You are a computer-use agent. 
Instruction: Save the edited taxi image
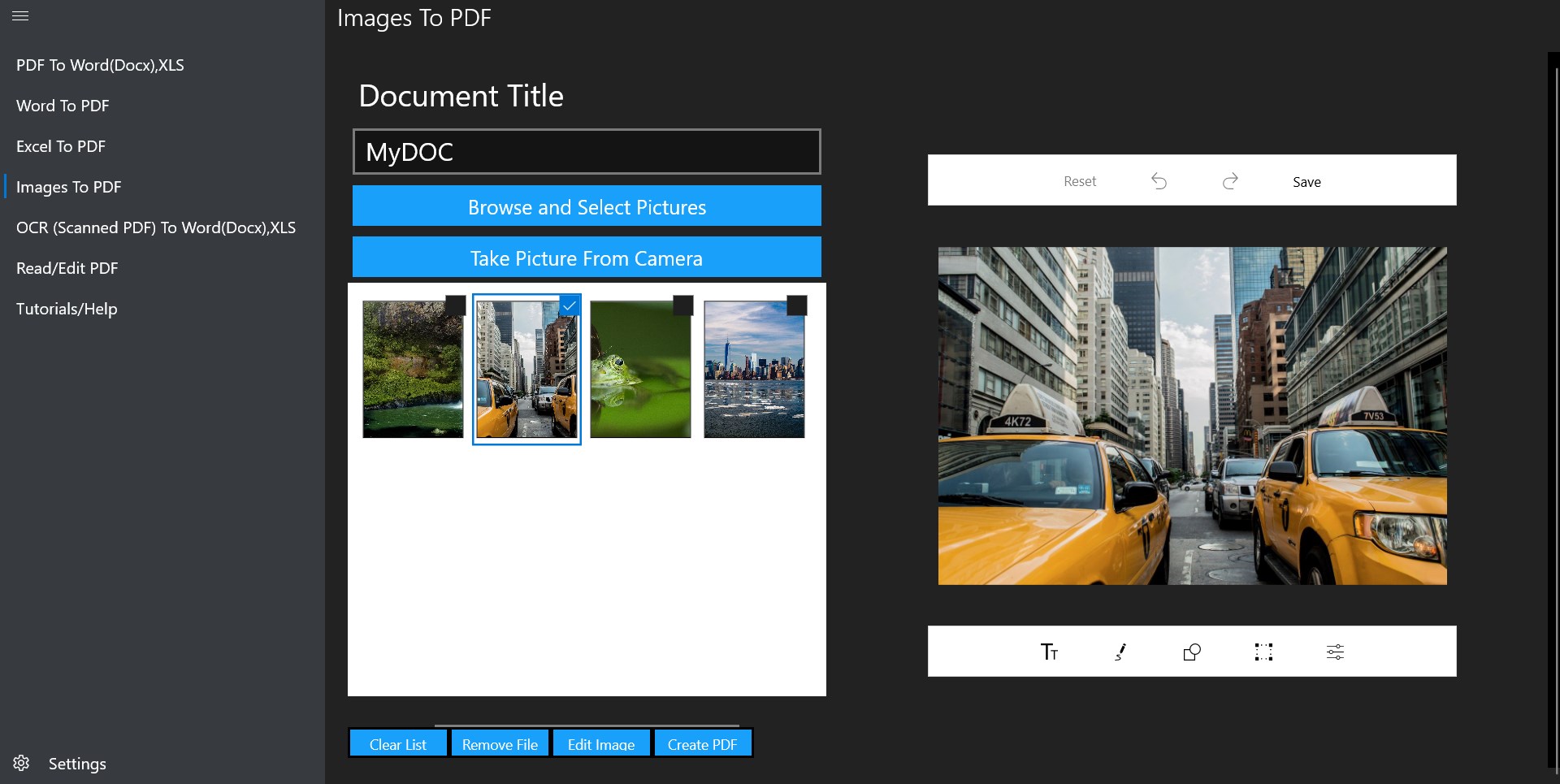click(x=1306, y=181)
